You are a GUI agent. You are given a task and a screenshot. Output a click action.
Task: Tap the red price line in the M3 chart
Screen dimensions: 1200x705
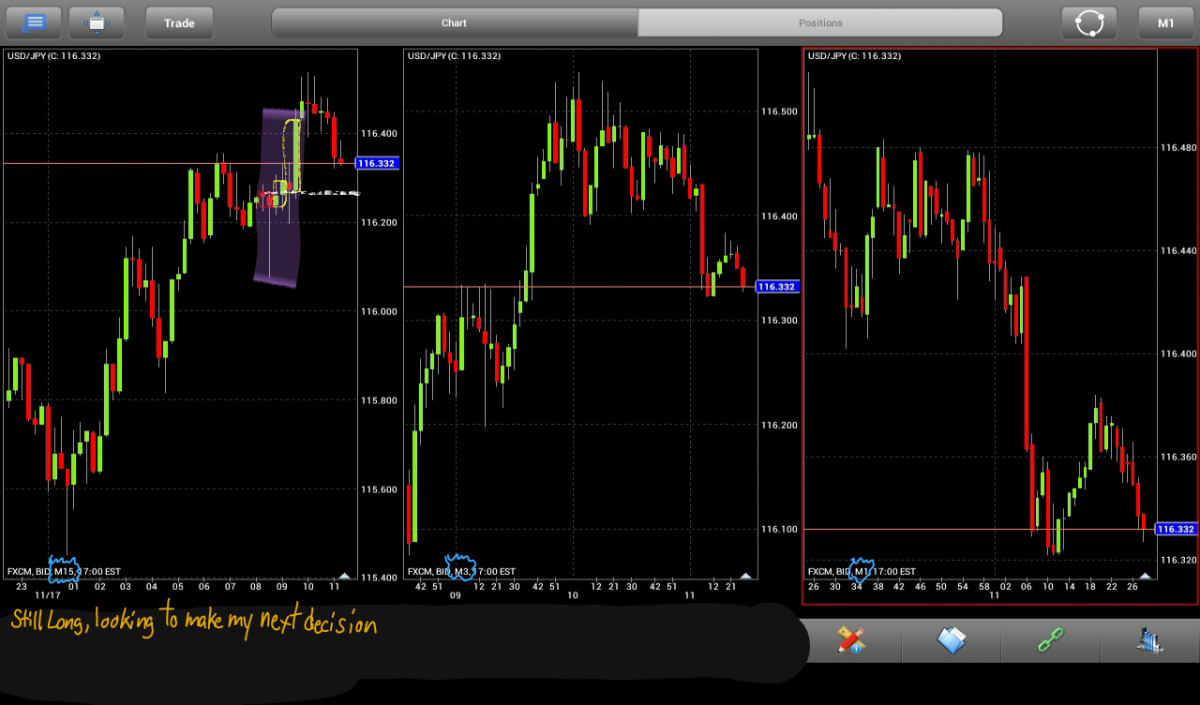click(580, 287)
